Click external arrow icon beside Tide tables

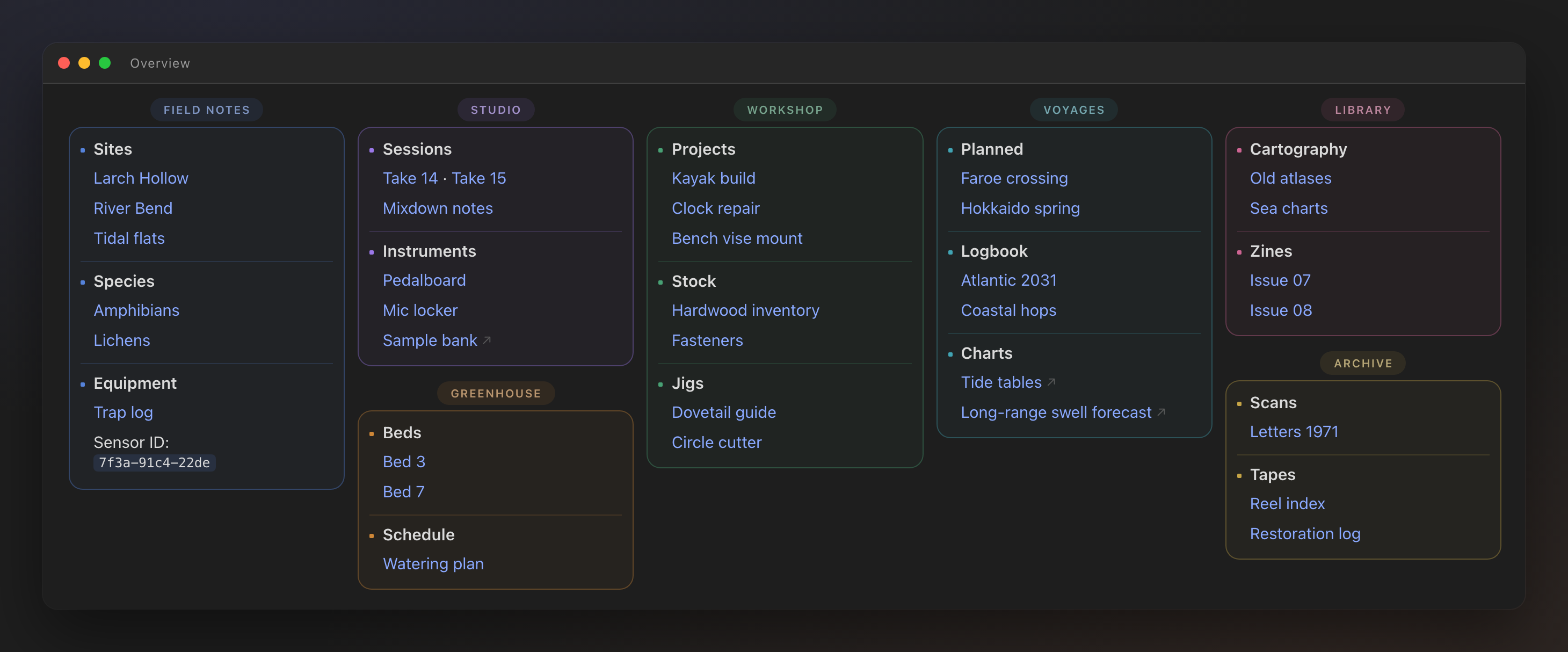pyautogui.click(x=1050, y=382)
